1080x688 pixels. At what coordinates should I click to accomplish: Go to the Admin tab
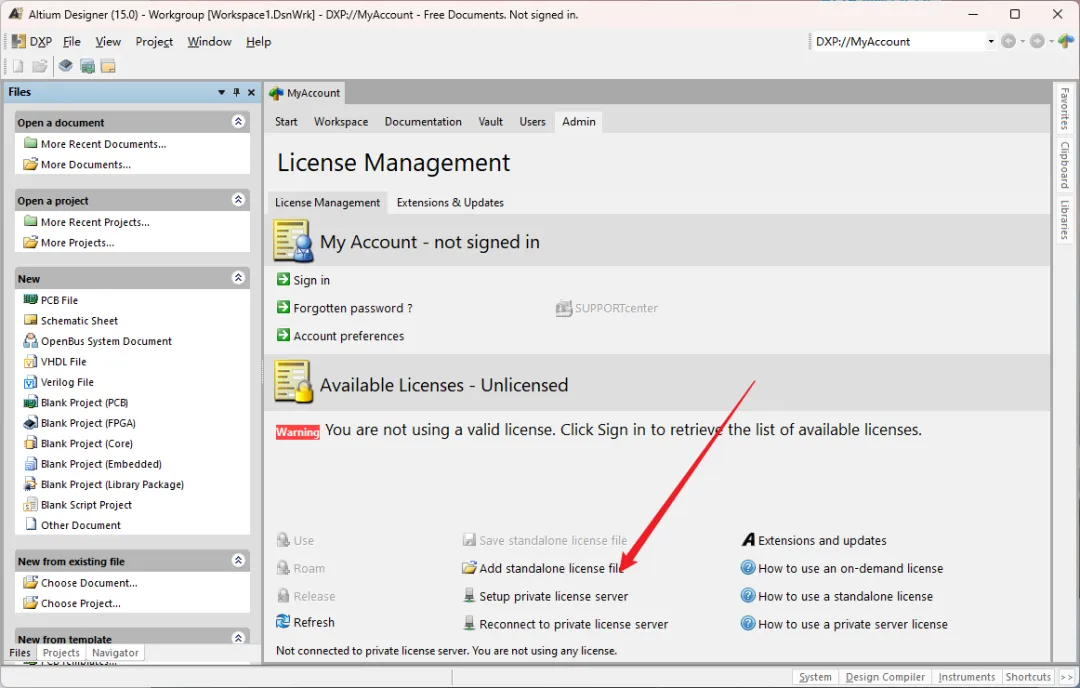point(579,122)
